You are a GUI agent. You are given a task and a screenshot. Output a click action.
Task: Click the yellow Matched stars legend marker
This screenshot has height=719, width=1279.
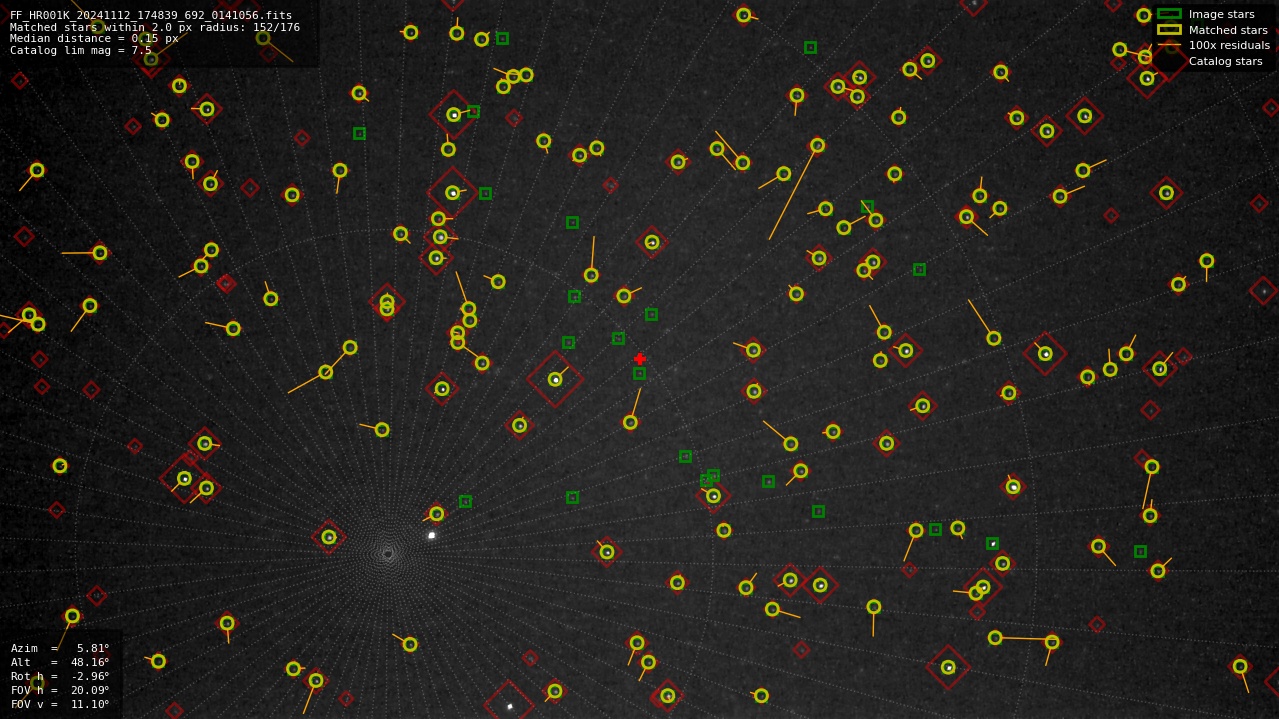[1169, 30]
